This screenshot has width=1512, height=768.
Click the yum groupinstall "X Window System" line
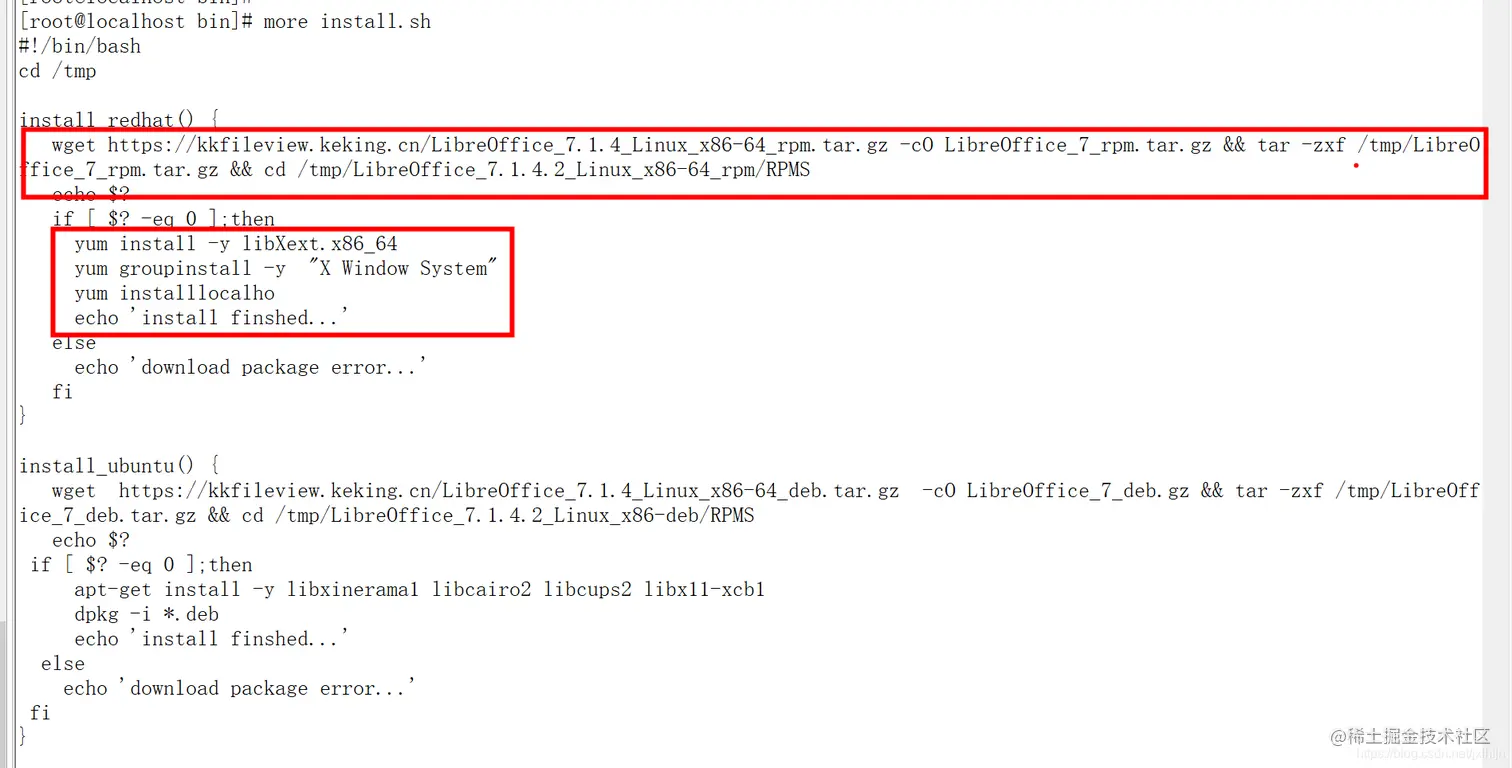click(286, 268)
